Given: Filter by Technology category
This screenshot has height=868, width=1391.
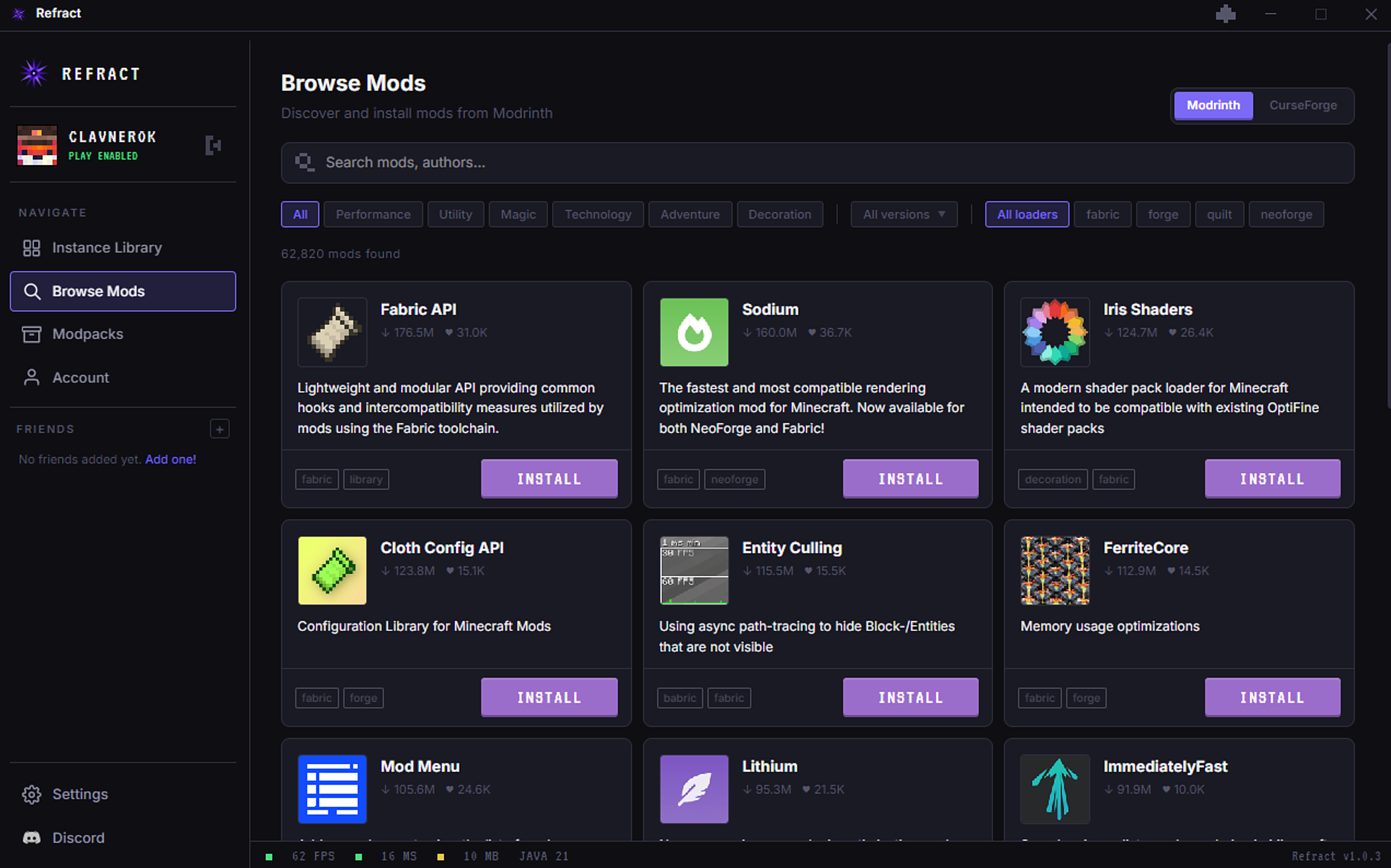Looking at the screenshot, I should click(x=598, y=215).
